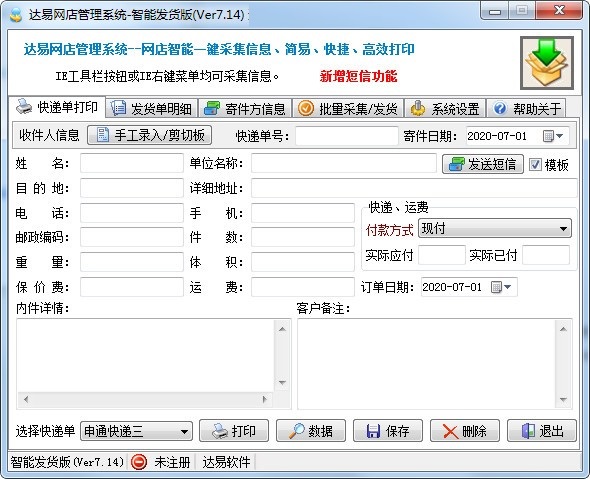Click the 订单日期 value 2020-07-01
The width and height of the screenshot is (590, 479).
click(452, 287)
